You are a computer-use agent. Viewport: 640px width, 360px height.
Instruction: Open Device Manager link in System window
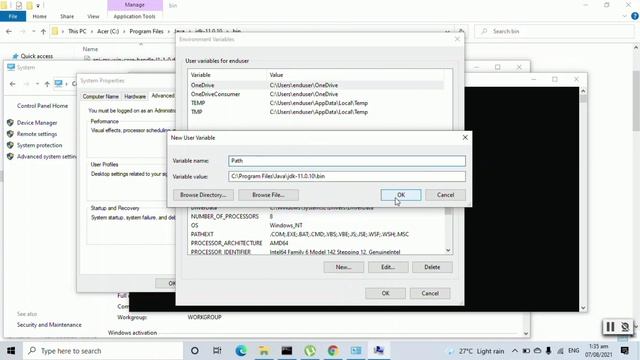point(37,123)
